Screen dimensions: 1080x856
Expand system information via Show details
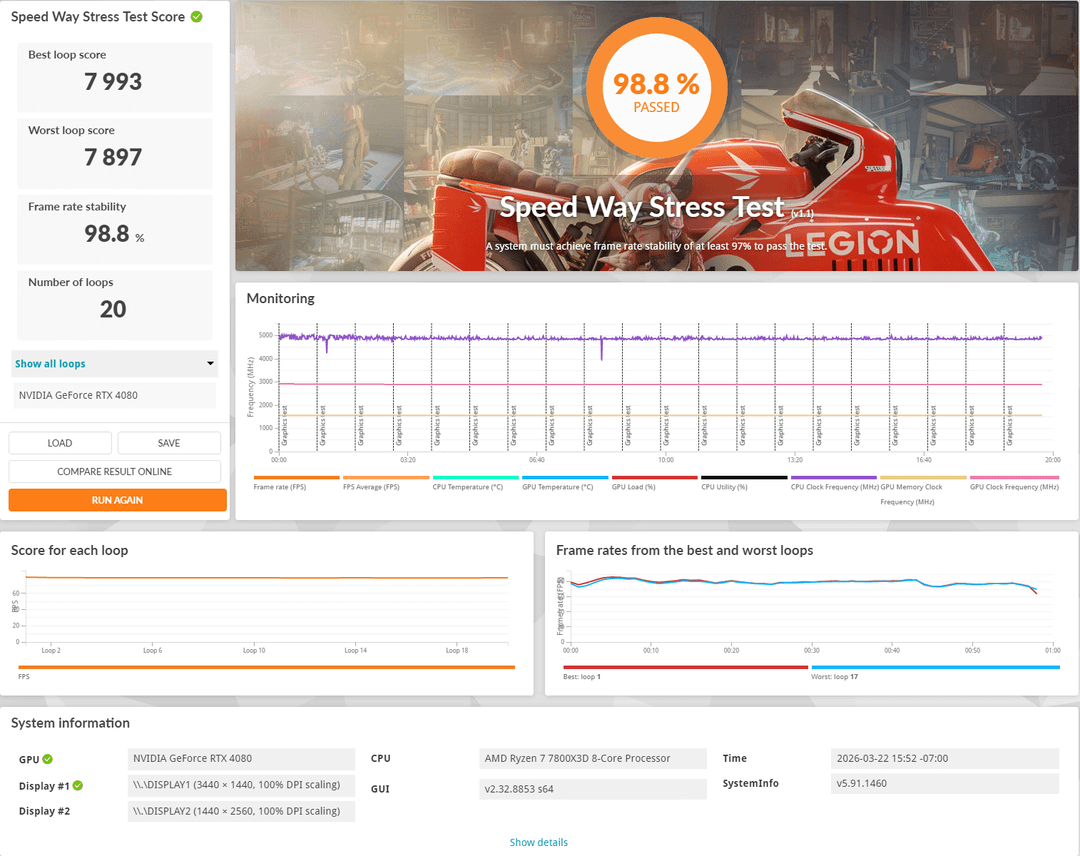(538, 842)
